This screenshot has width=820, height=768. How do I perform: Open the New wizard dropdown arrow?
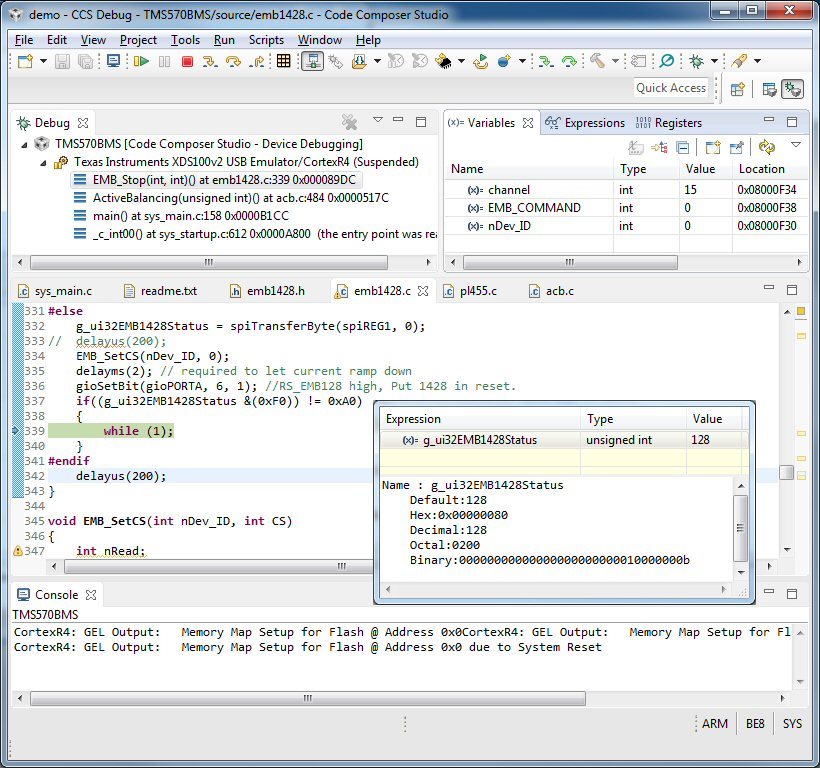pyautogui.click(x=43, y=61)
